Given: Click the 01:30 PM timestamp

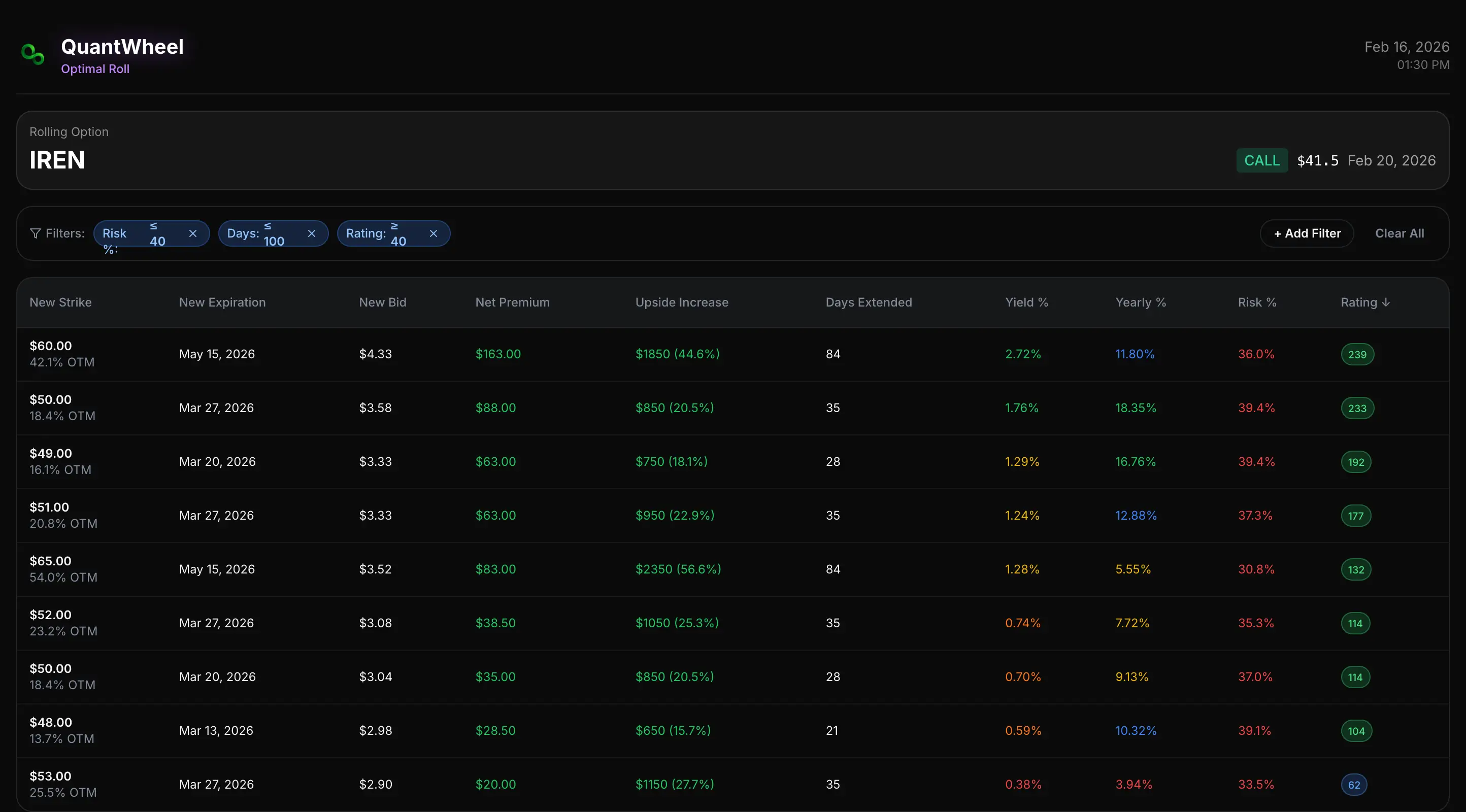Looking at the screenshot, I should tap(1423, 65).
